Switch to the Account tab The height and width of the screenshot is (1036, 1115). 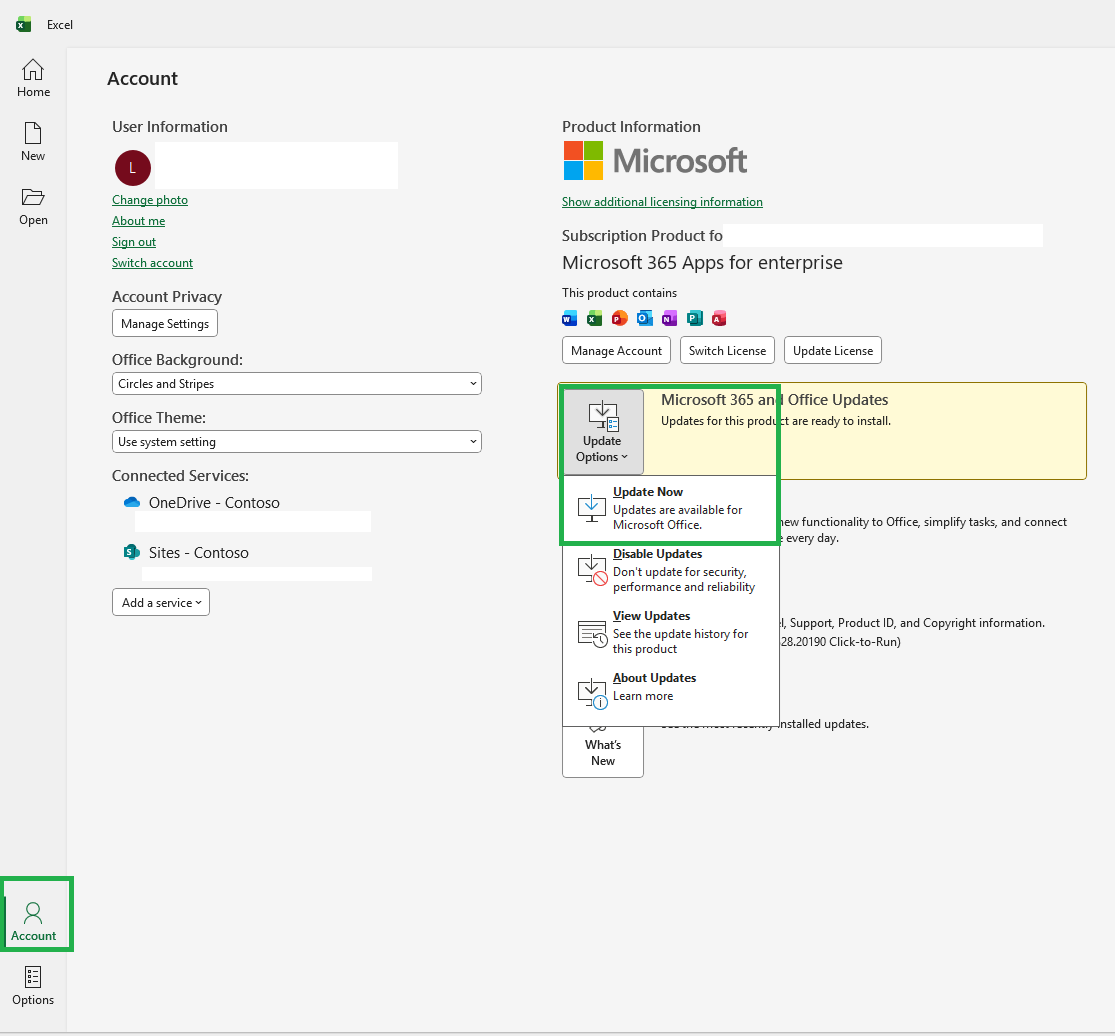33,922
